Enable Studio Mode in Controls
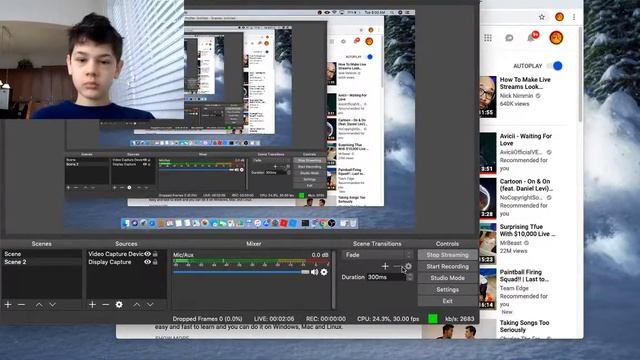 point(447,278)
